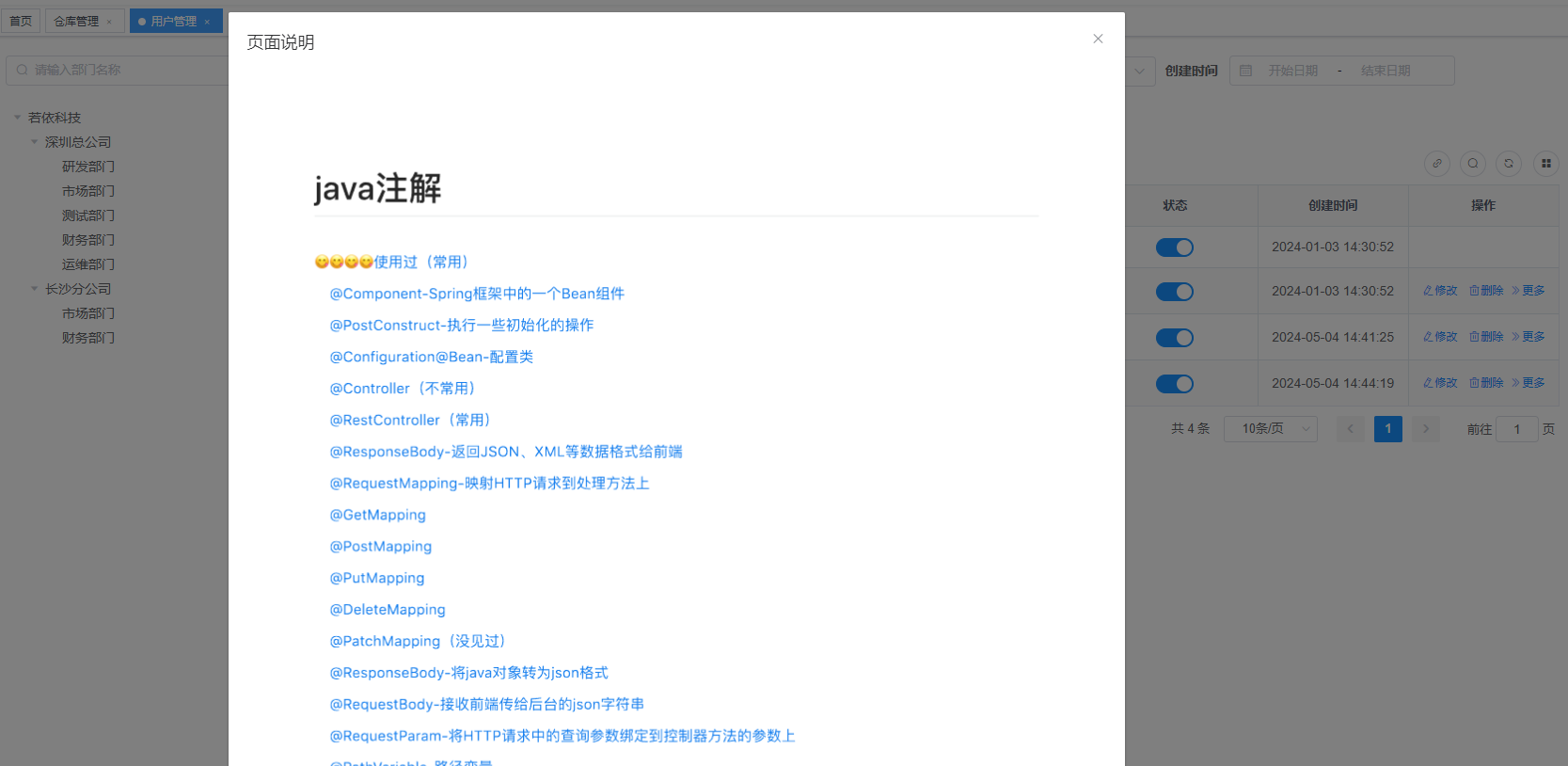Open the @PostMapping link

point(381,546)
